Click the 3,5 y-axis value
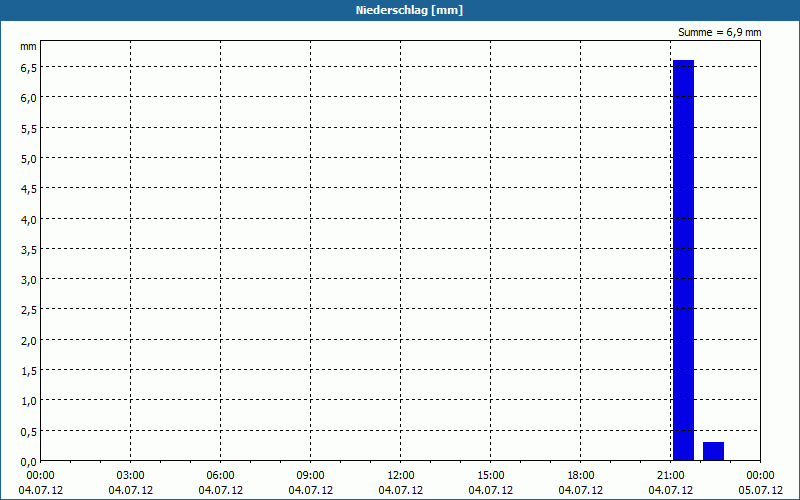 28,249
